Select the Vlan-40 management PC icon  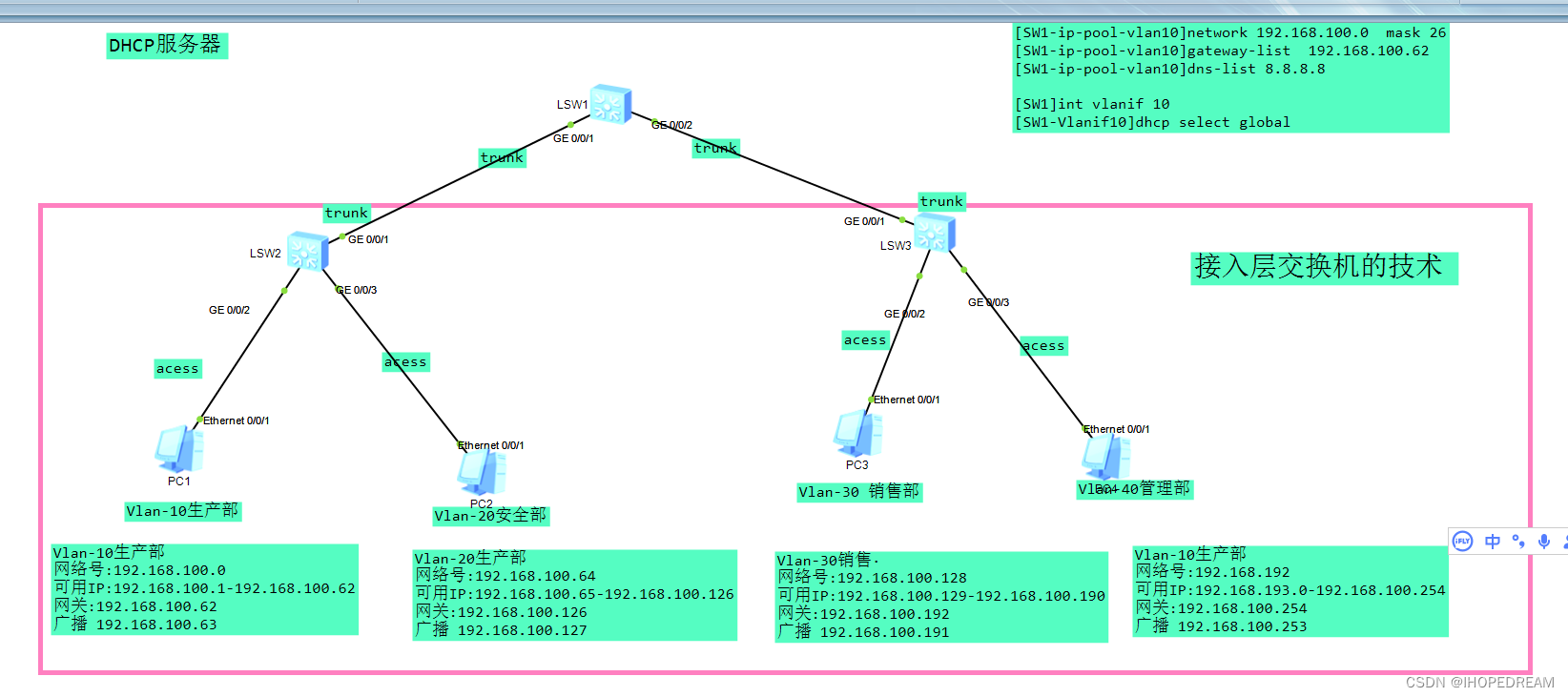tap(1106, 457)
